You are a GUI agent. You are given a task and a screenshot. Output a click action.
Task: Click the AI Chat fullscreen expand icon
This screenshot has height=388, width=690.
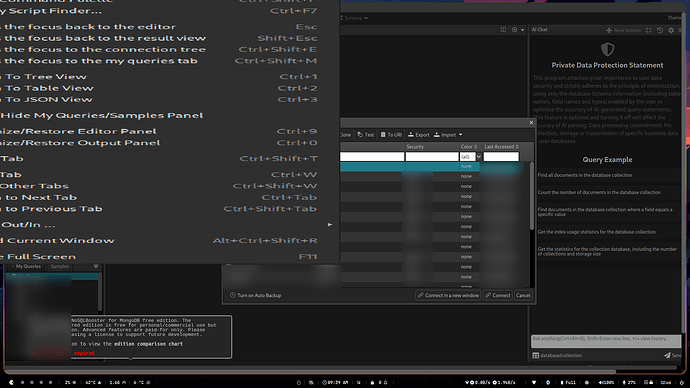648,30
